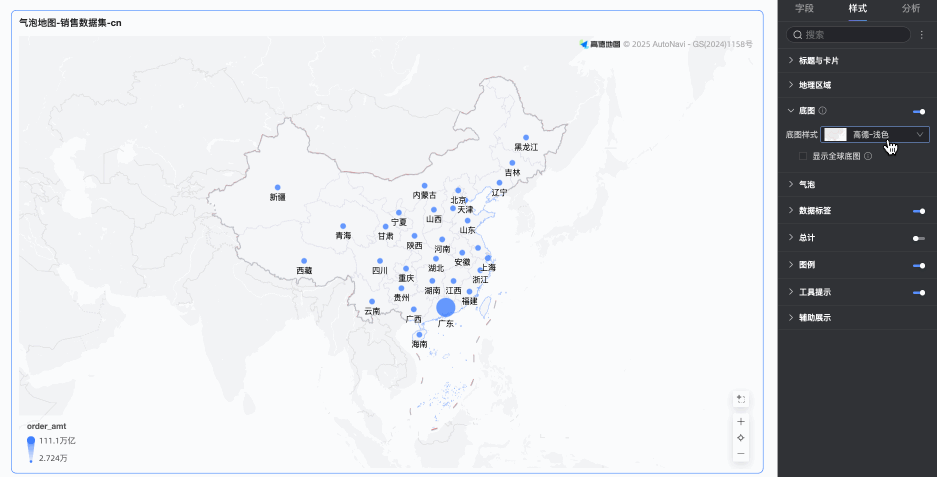
Task: Expand the 数据标签 section
Action: click(791, 210)
